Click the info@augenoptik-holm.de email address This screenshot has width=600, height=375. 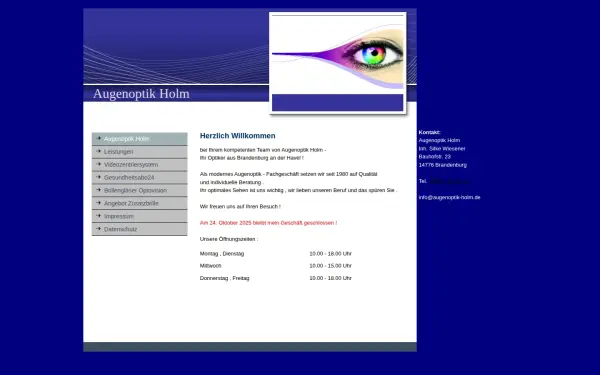tap(449, 197)
